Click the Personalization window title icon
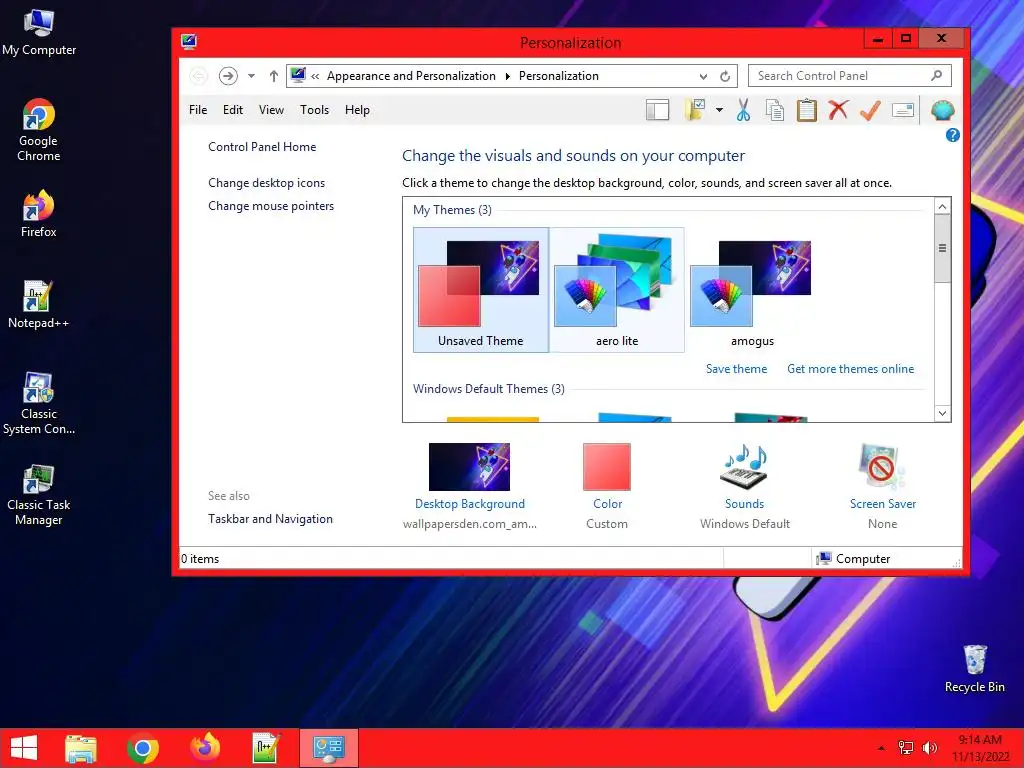1024x768 pixels. pyautogui.click(x=189, y=42)
